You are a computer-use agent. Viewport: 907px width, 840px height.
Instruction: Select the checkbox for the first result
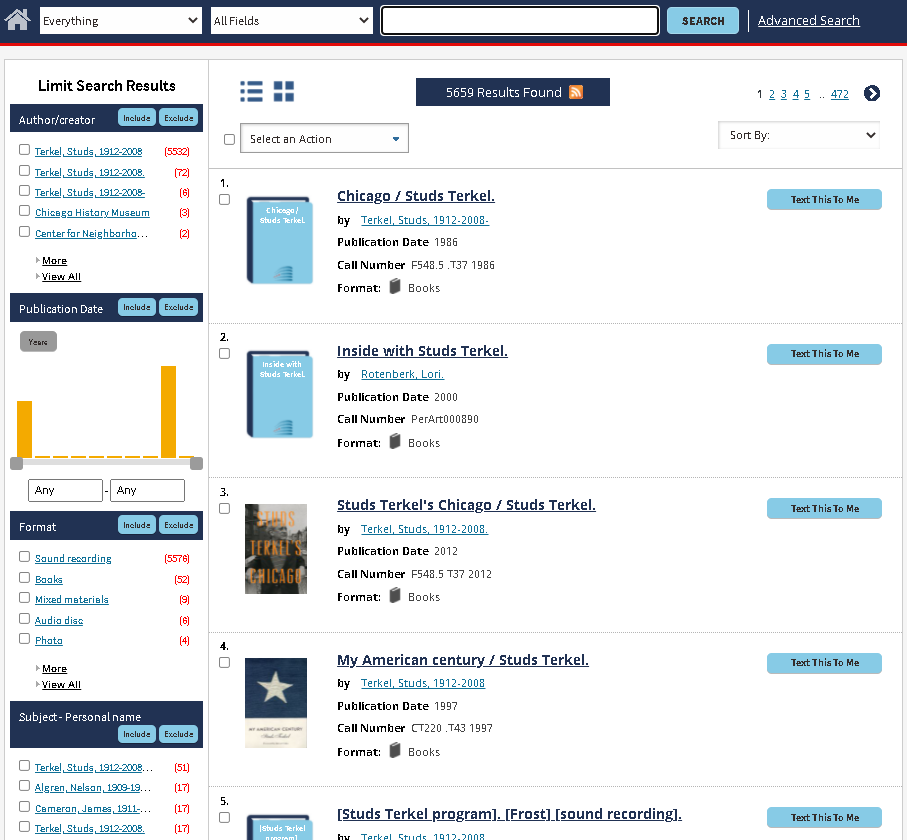pos(224,199)
